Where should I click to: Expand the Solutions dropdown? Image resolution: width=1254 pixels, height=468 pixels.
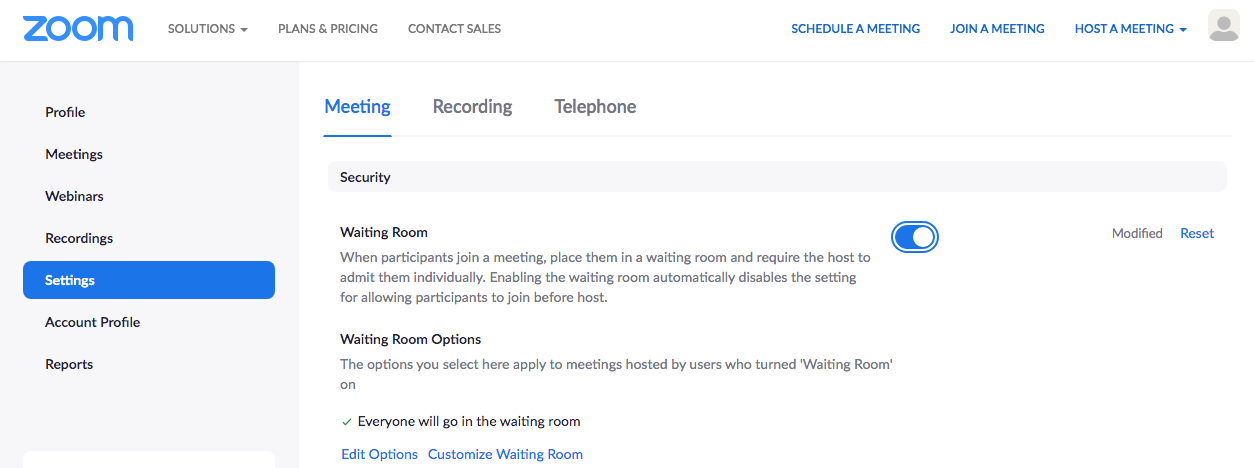click(x=207, y=29)
